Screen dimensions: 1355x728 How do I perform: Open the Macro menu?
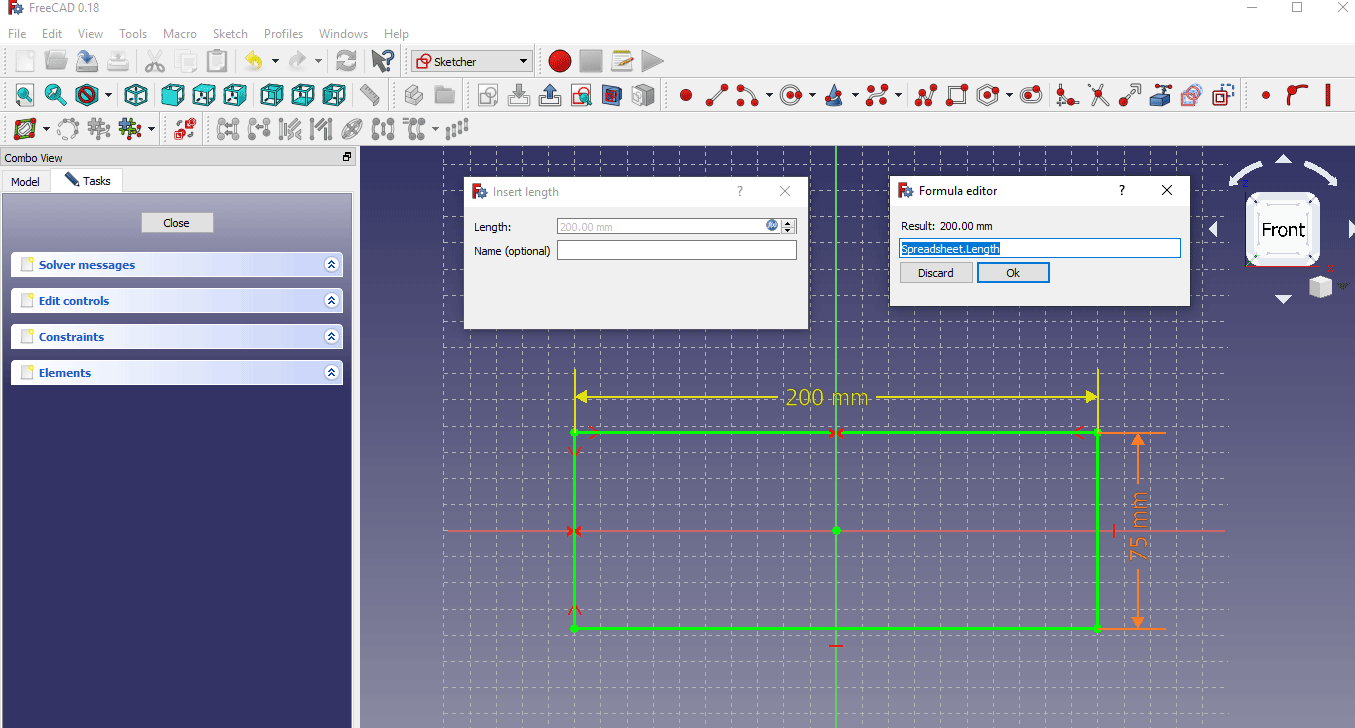pos(180,34)
